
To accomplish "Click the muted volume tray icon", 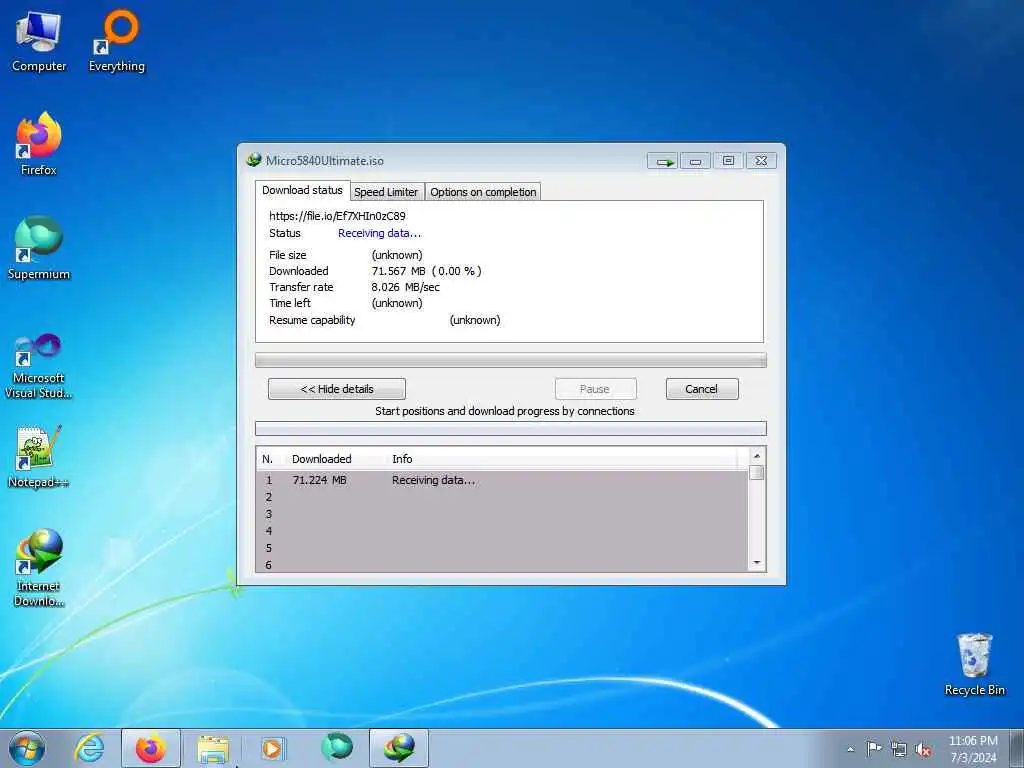I will 923,749.
